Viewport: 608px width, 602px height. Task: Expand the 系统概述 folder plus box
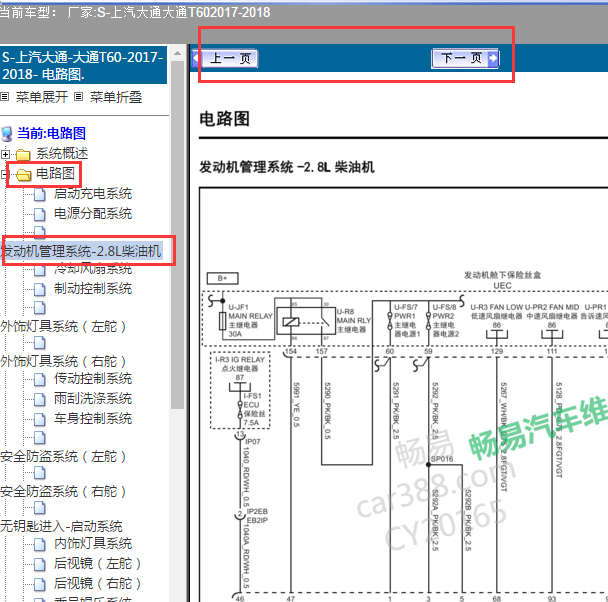click(5, 154)
